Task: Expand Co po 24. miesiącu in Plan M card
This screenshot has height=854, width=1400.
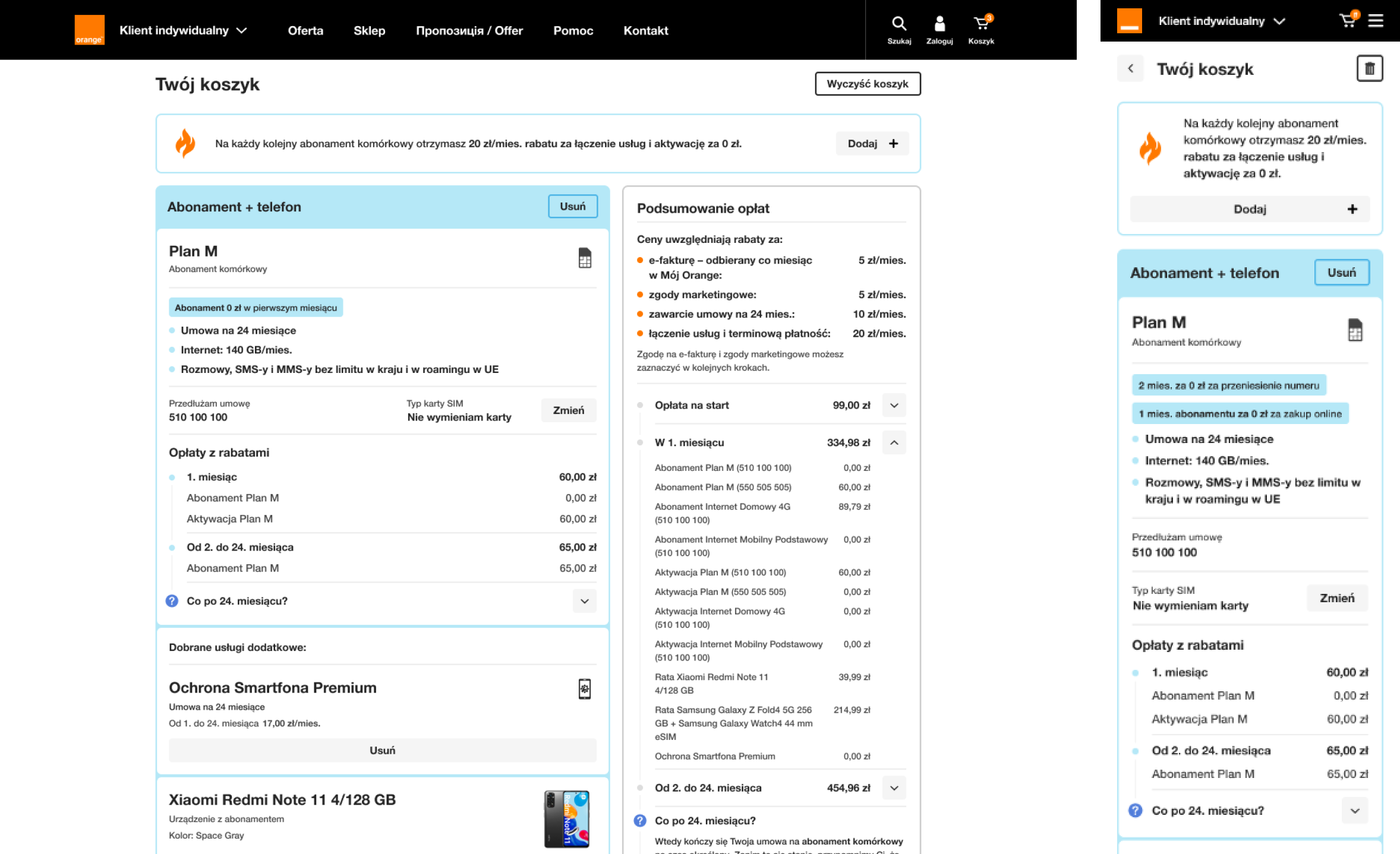Action: pos(584,601)
